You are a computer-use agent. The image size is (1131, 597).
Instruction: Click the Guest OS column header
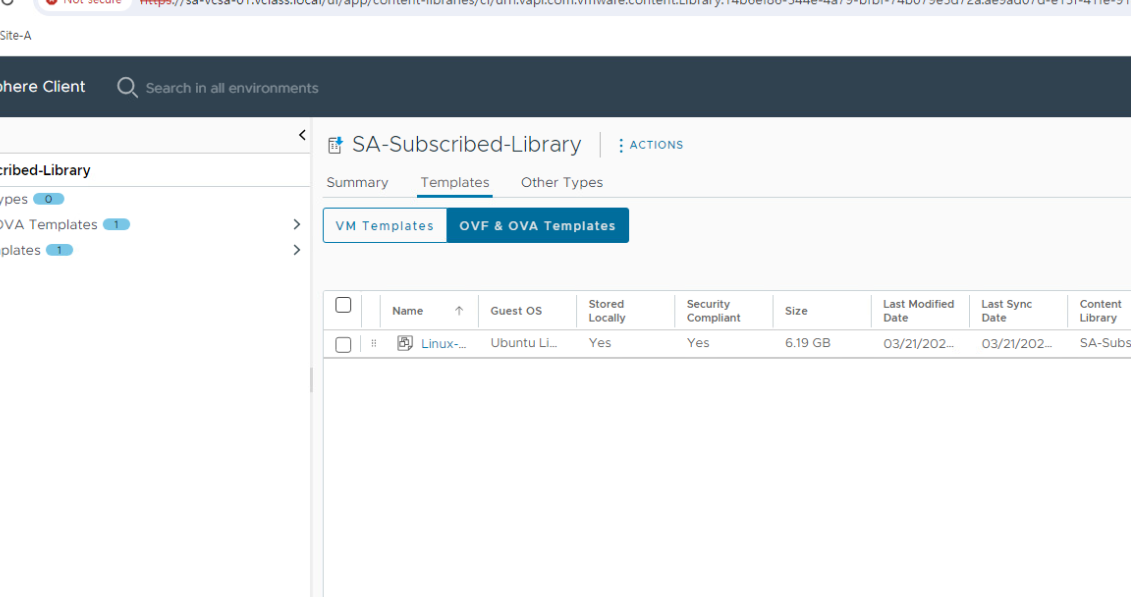(x=516, y=311)
